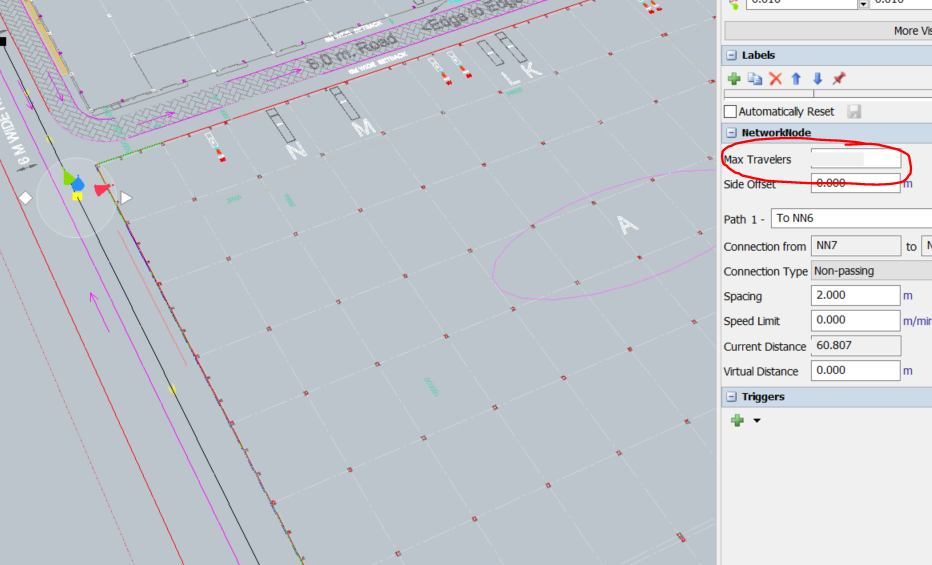This screenshot has height=565, width=932.
Task: Collapse the Labels section
Action: (x=731, y=55)
